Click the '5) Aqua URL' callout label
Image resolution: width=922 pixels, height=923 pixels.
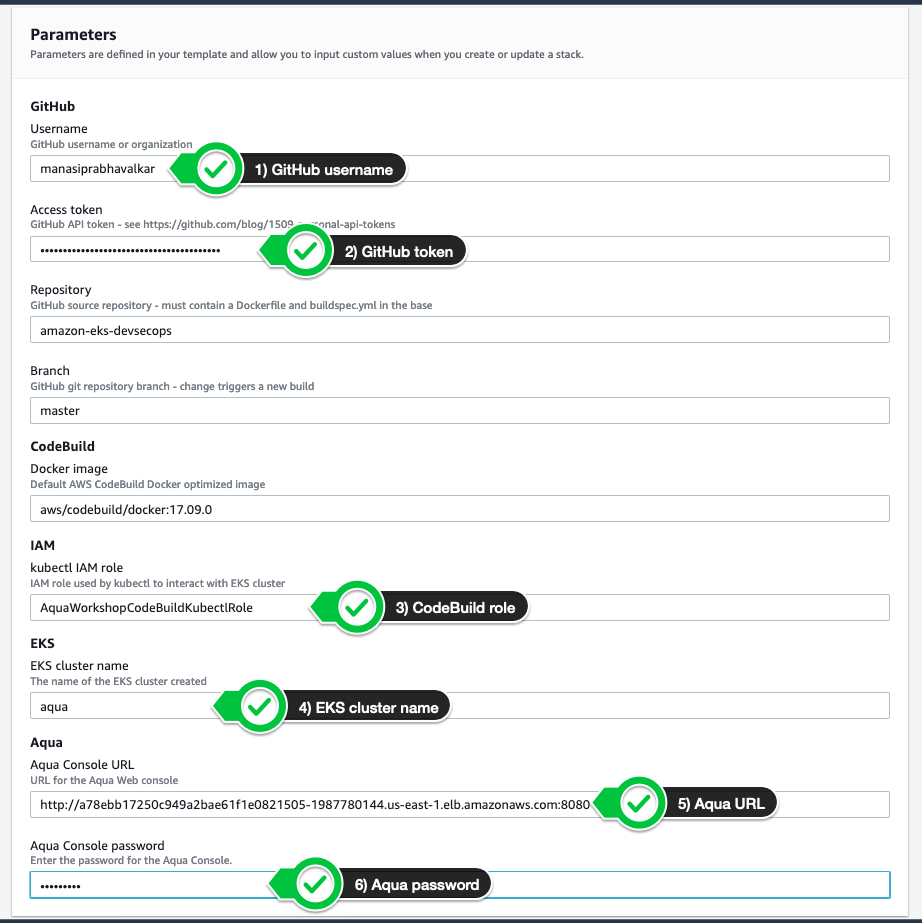(x=722, y=803)
